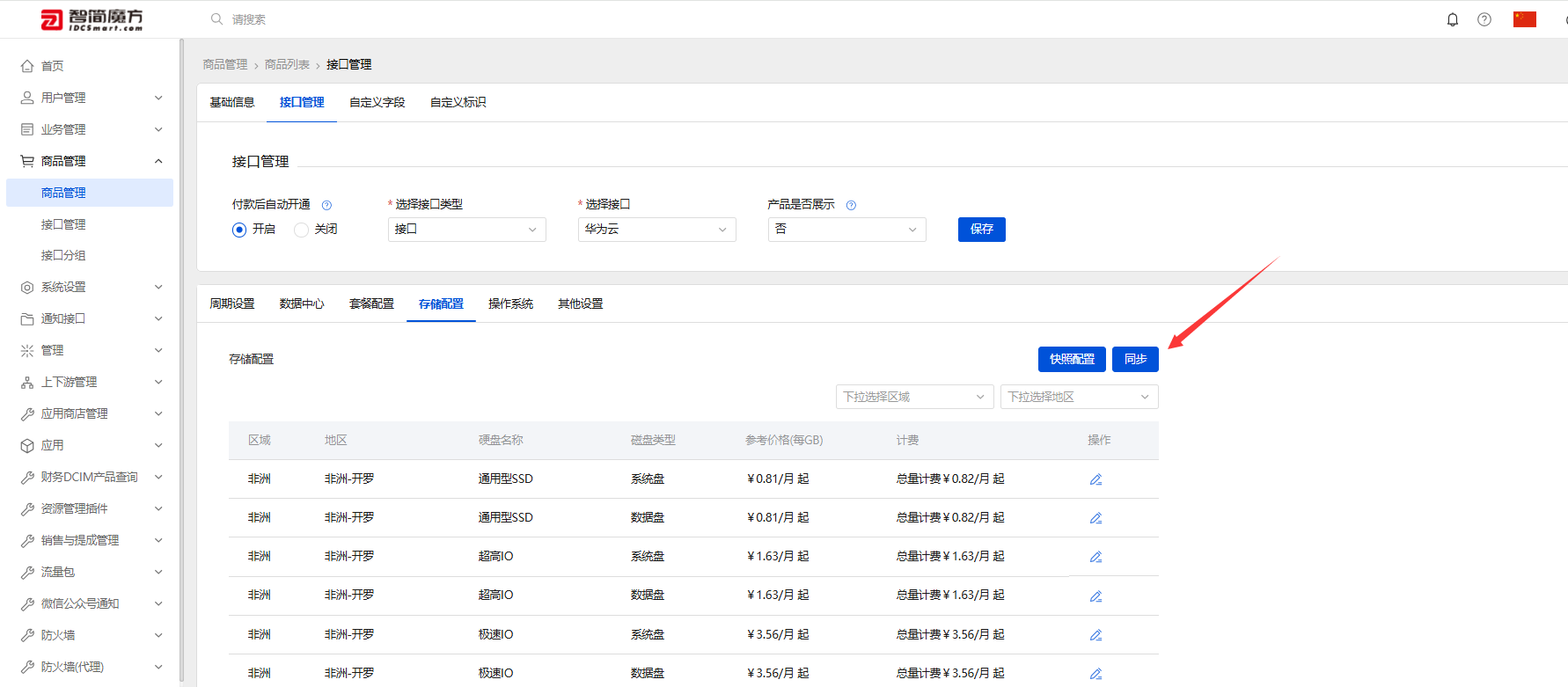Switch language via the China flag icon

(1525, 19)
